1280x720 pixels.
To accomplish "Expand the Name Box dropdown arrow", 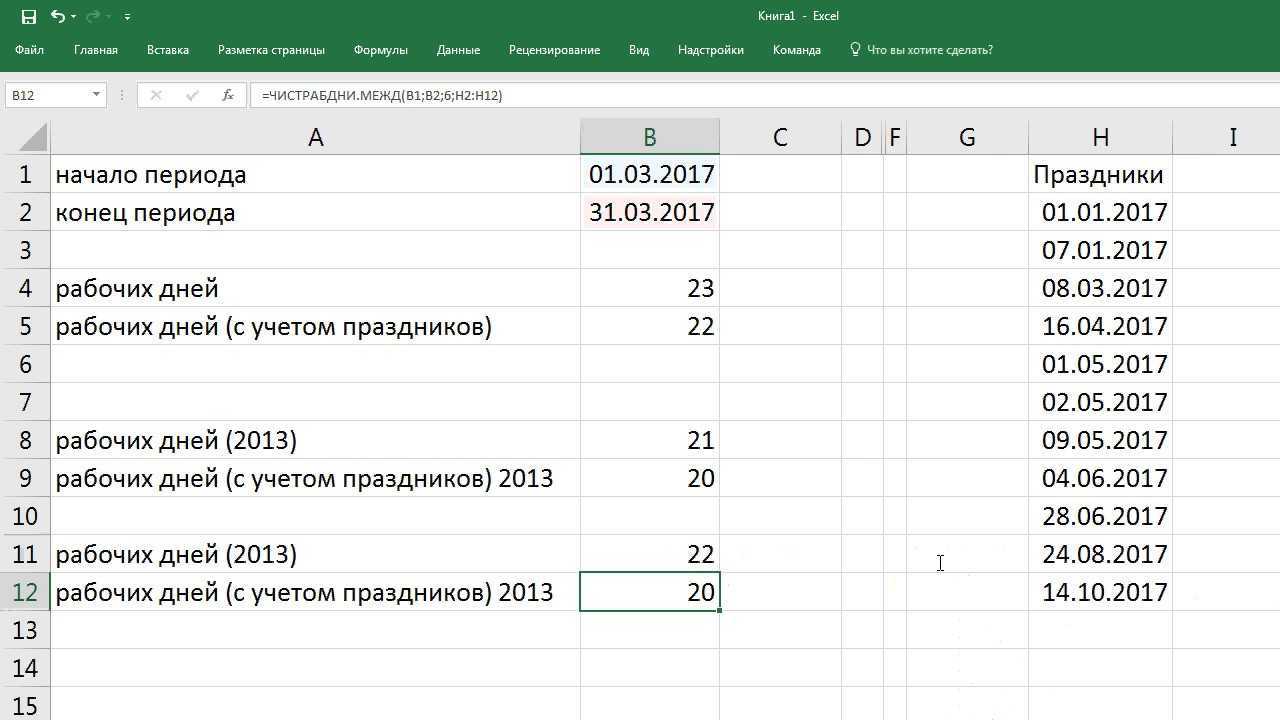I will pyautogui.click(x=96, y=95).
